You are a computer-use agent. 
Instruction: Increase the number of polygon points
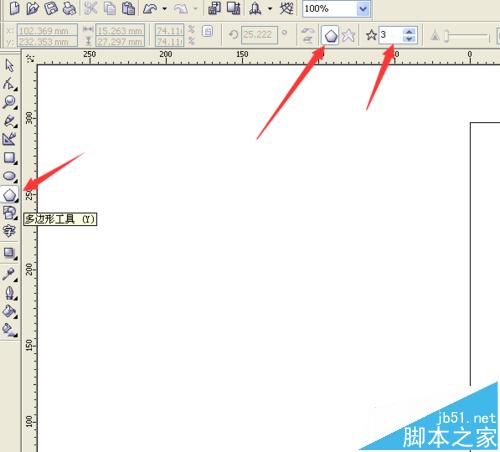[409, 31]
